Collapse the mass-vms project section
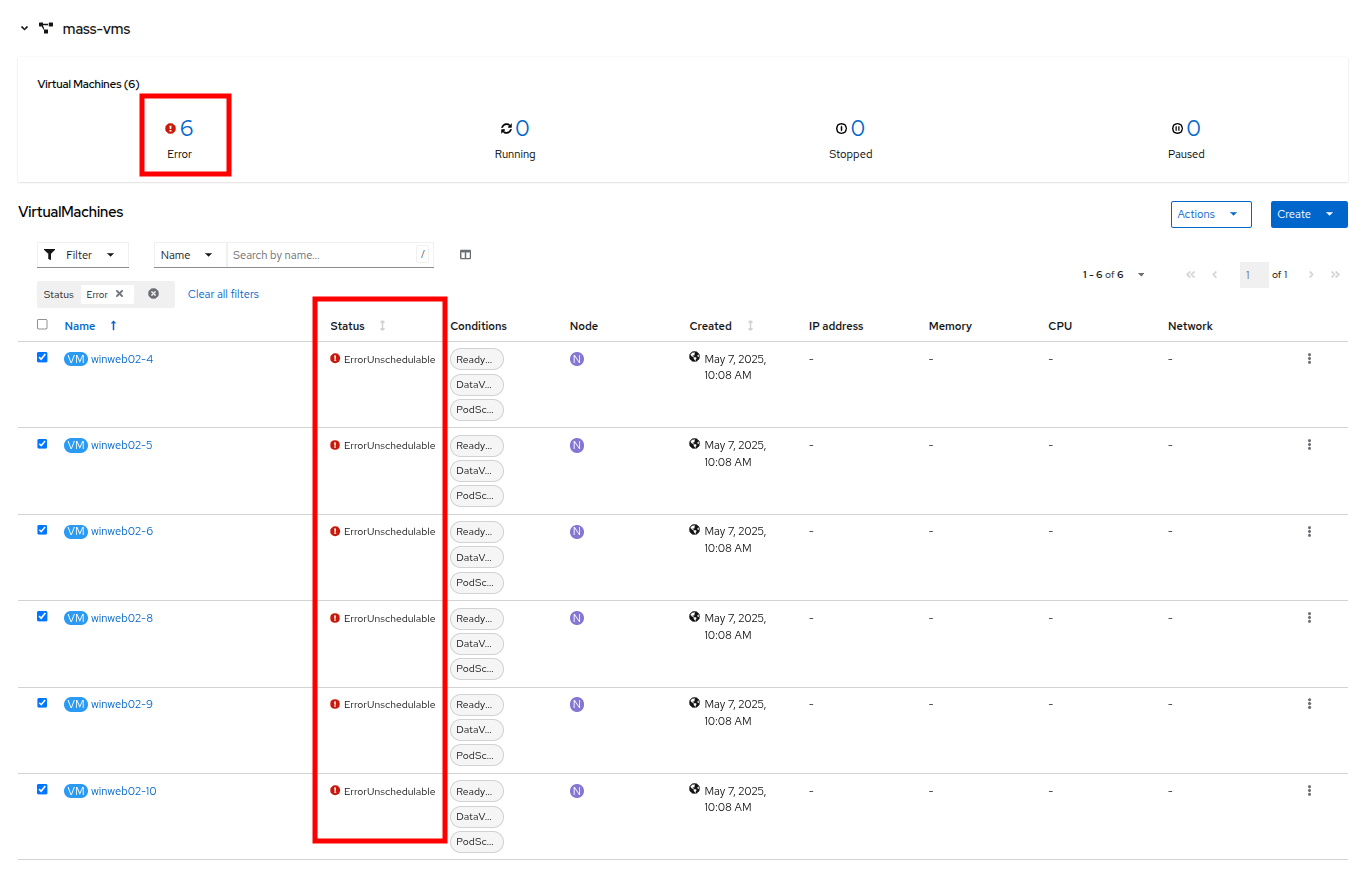The image size is (1362, 894). coord(24,29)
